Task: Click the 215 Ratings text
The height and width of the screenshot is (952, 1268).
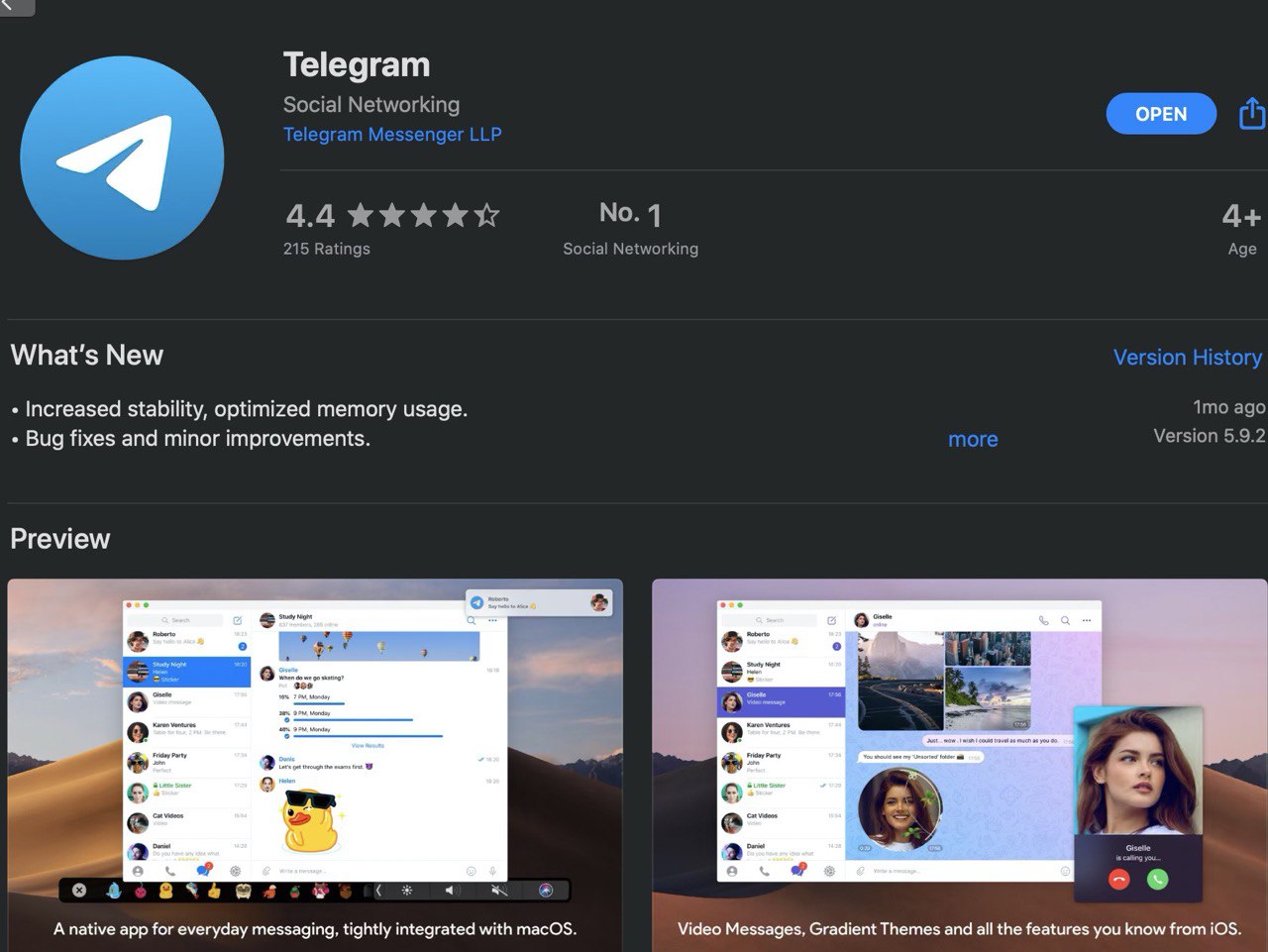Action: (x=327, y=249)
